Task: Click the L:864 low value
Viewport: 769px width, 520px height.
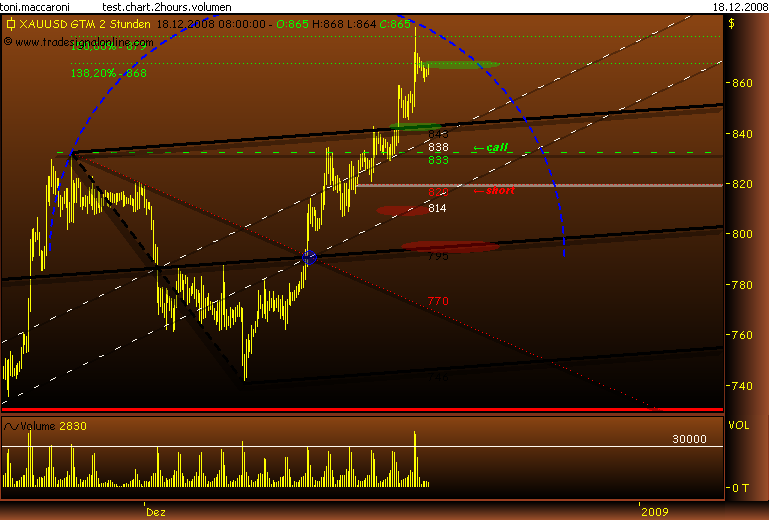Action: coord(362,24)
